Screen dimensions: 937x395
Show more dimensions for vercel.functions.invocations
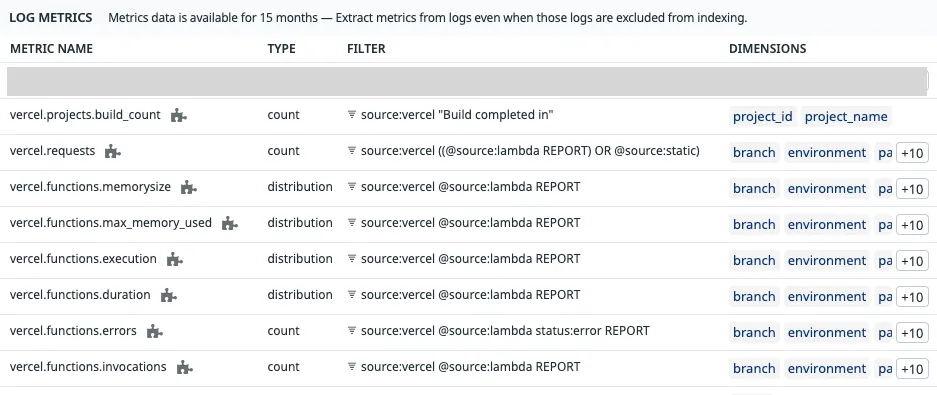(912, 369)
